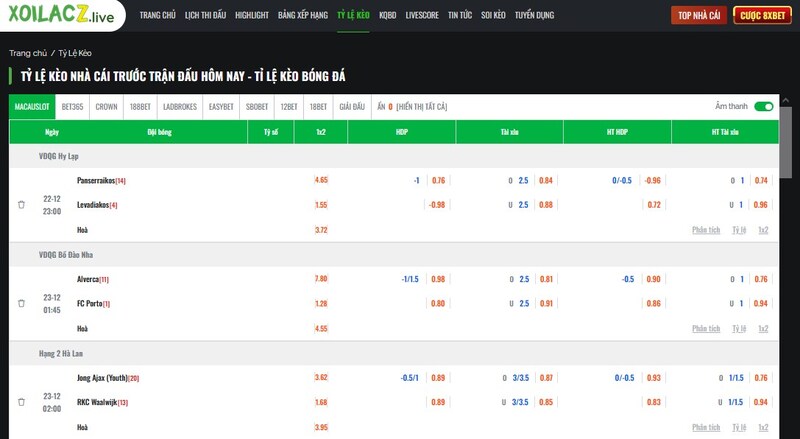Delete the Jong Ajax vs RKC Waalwijk row

[x=21, y=401]
